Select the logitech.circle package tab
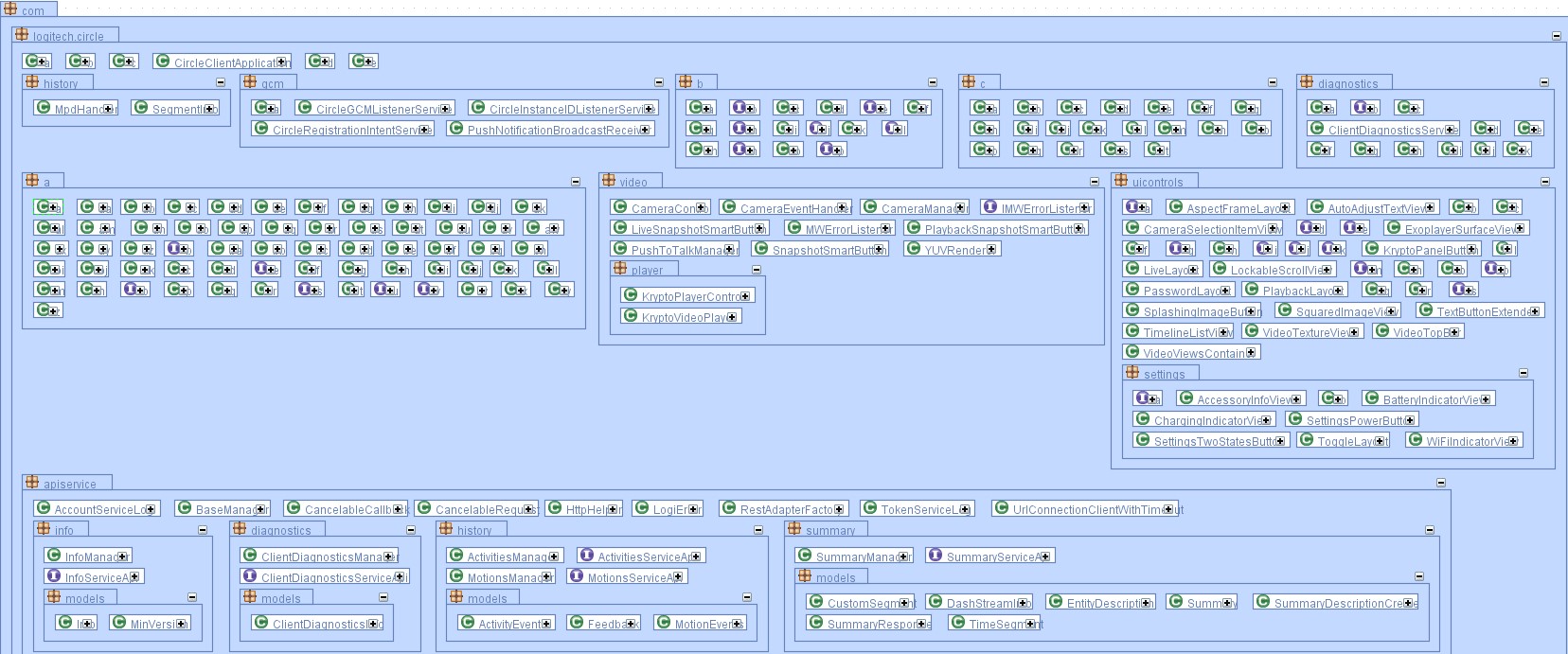This screenshot has width=1568, height=654. click(x=66, y=36)
